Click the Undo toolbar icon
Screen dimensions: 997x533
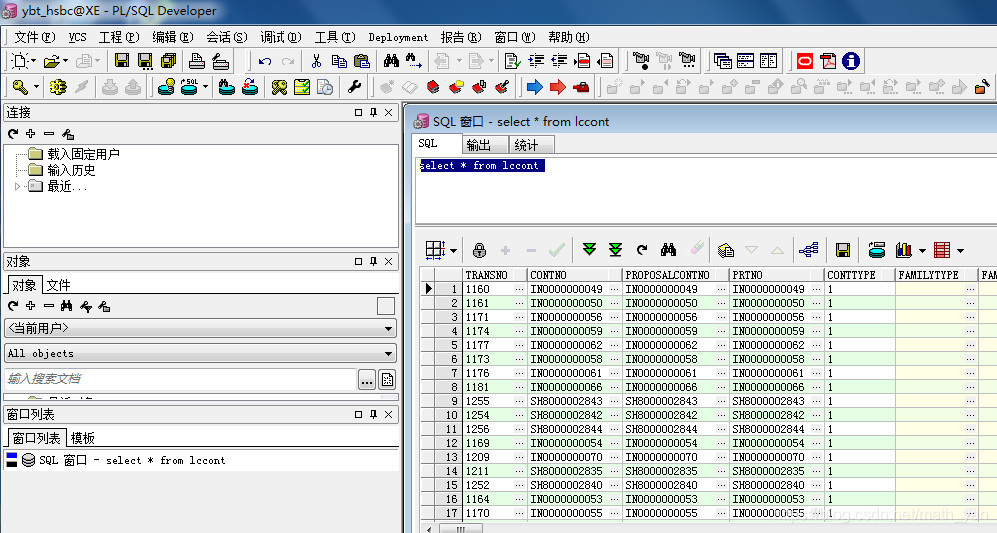point(265,61)
